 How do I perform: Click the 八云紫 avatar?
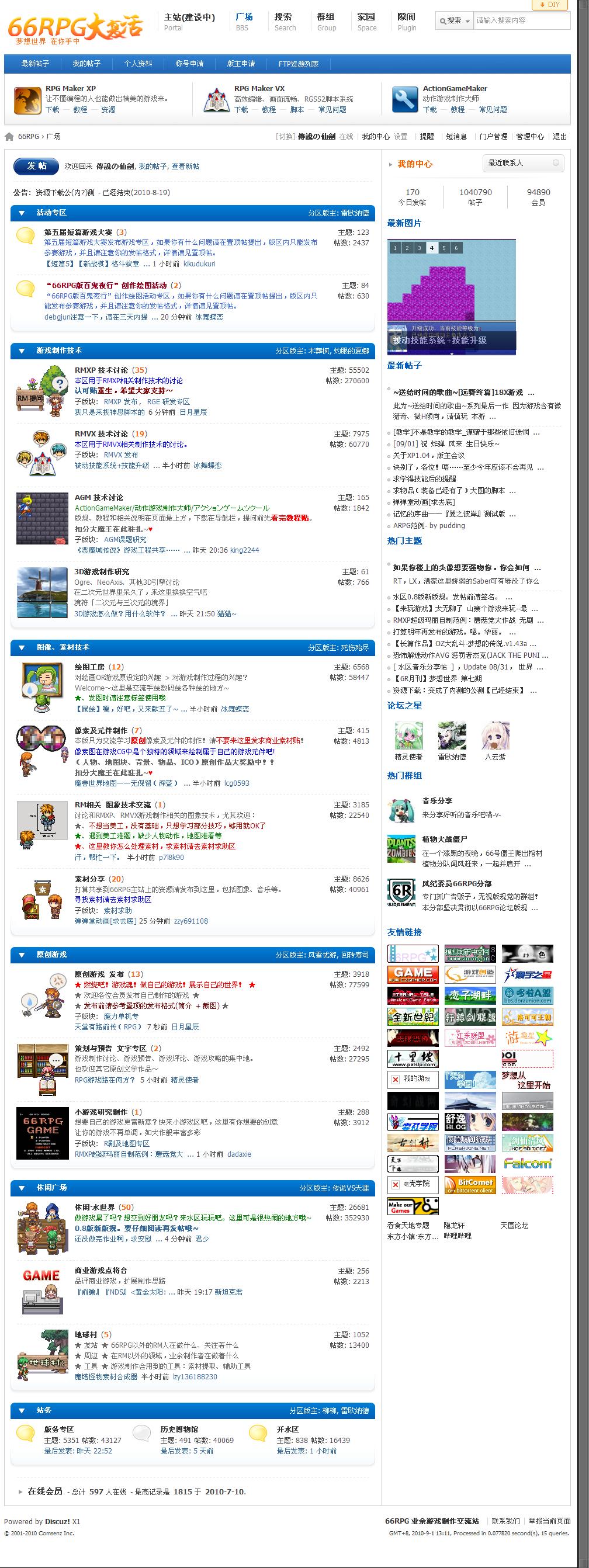pyautogui.click(x=495, y=736)
